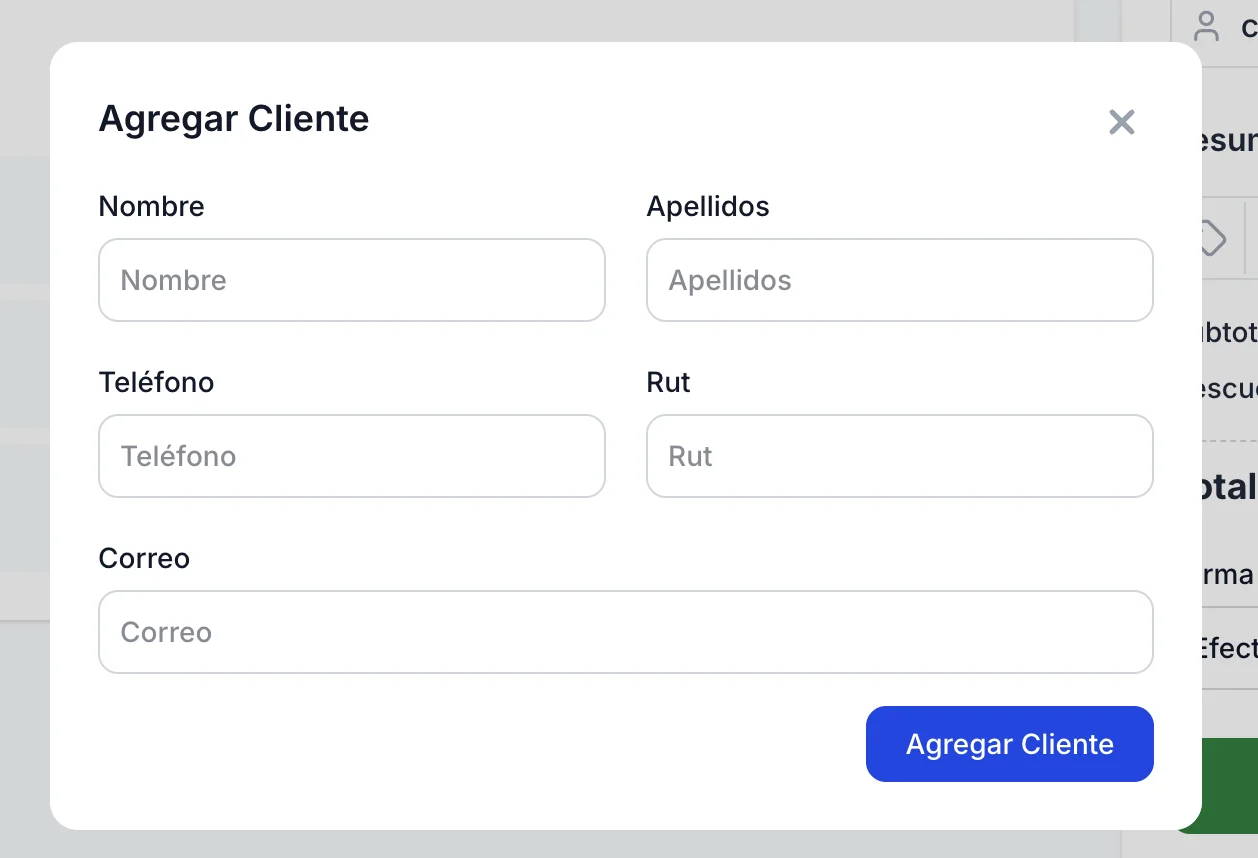The image size is (1258, 858).
Task: Click the Subtotal line in the summary
Action: click(1230, 332)
